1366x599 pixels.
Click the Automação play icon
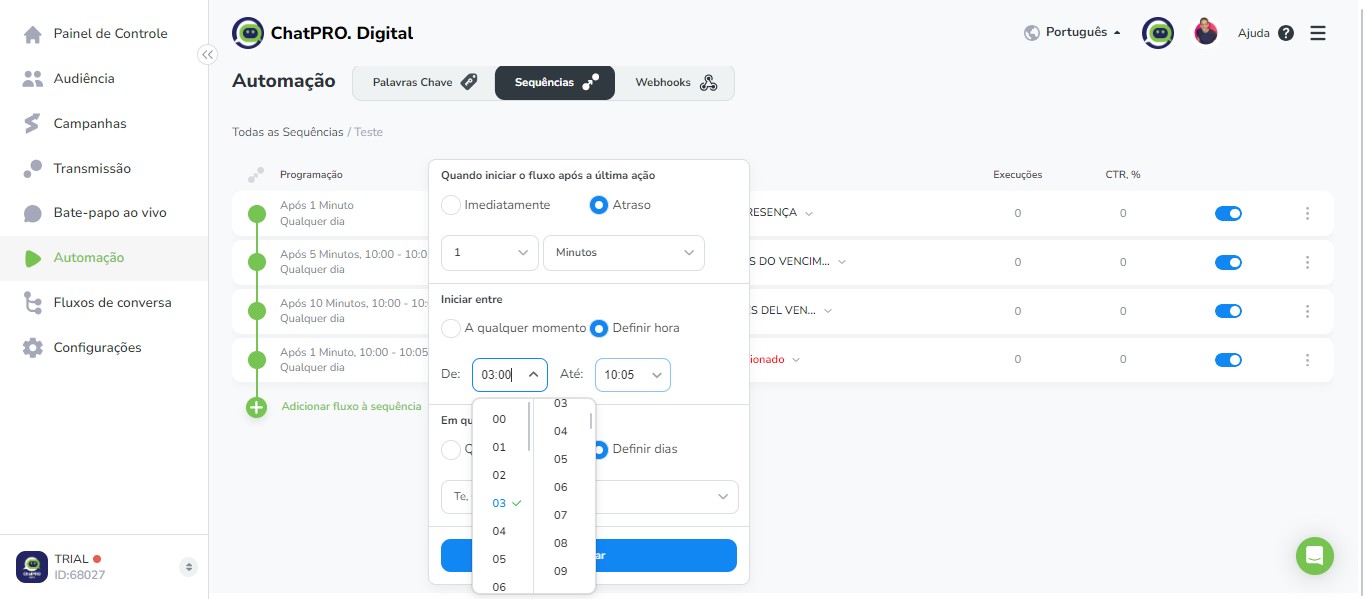tap(33, 258)
